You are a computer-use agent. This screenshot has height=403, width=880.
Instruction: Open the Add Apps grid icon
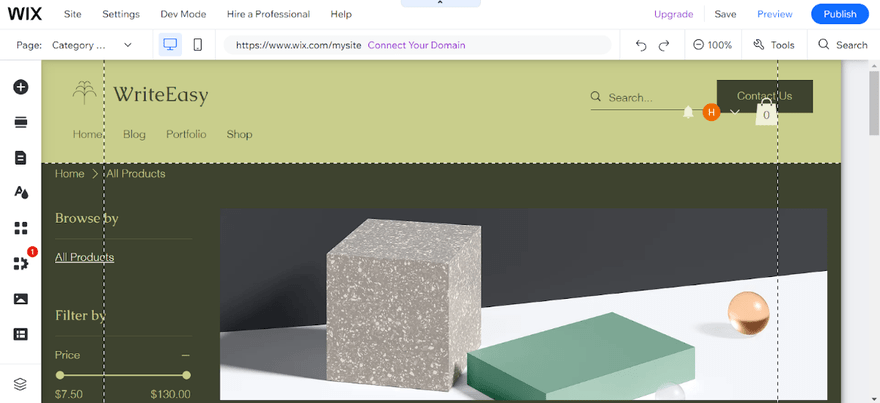[x=21, y=228]
